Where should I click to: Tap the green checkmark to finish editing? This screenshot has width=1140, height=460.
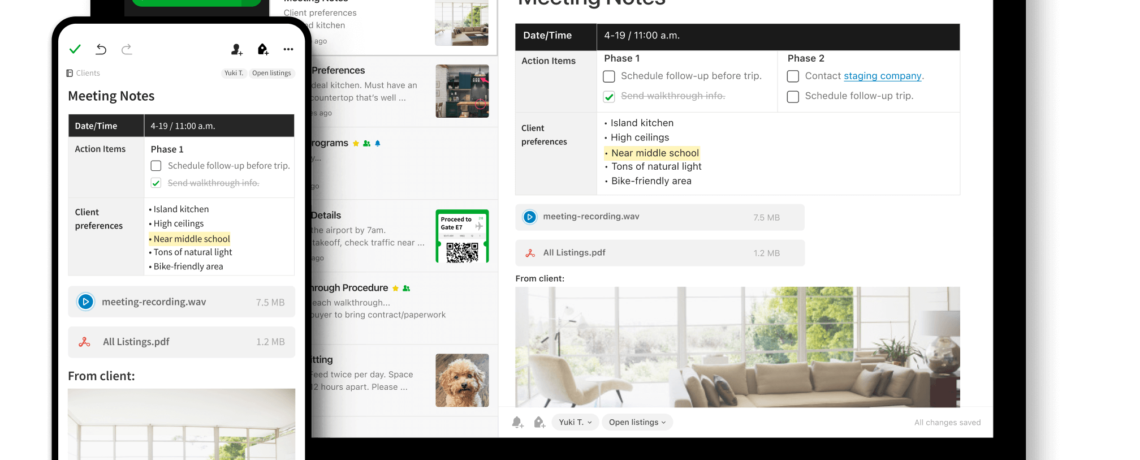75,49
